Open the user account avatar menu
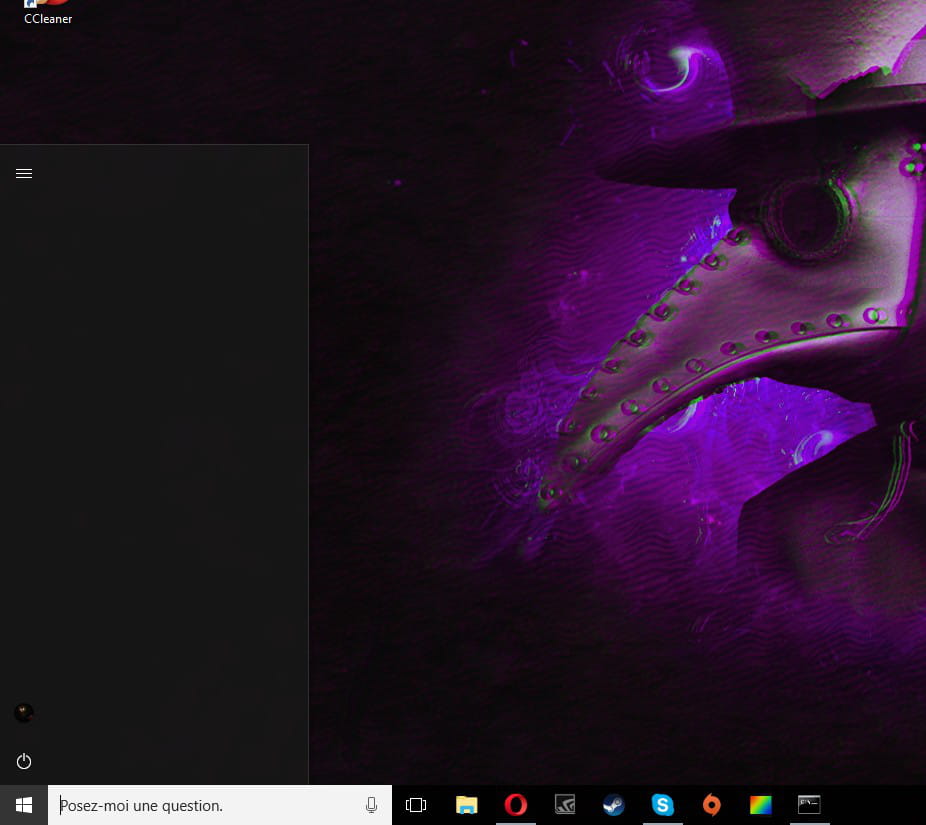 [x=24, y=713]
